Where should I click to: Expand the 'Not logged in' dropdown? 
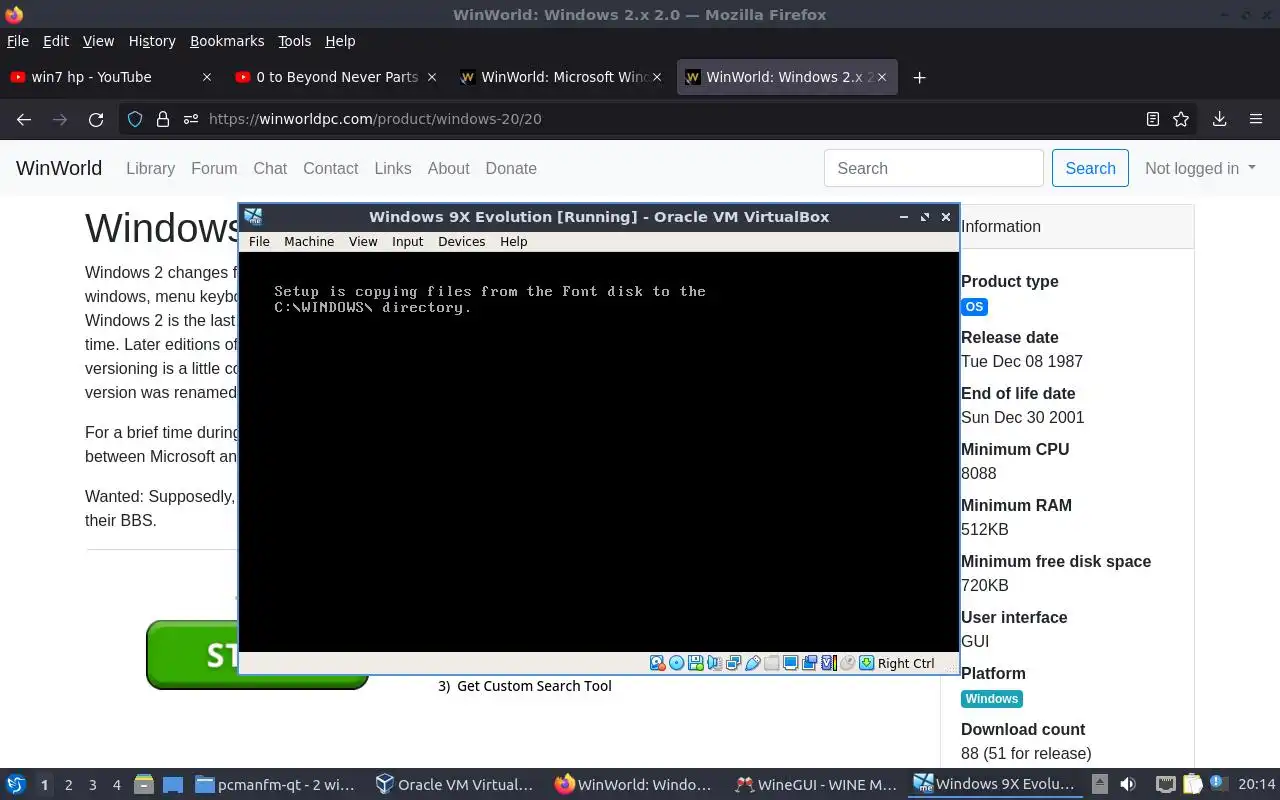1200,168
